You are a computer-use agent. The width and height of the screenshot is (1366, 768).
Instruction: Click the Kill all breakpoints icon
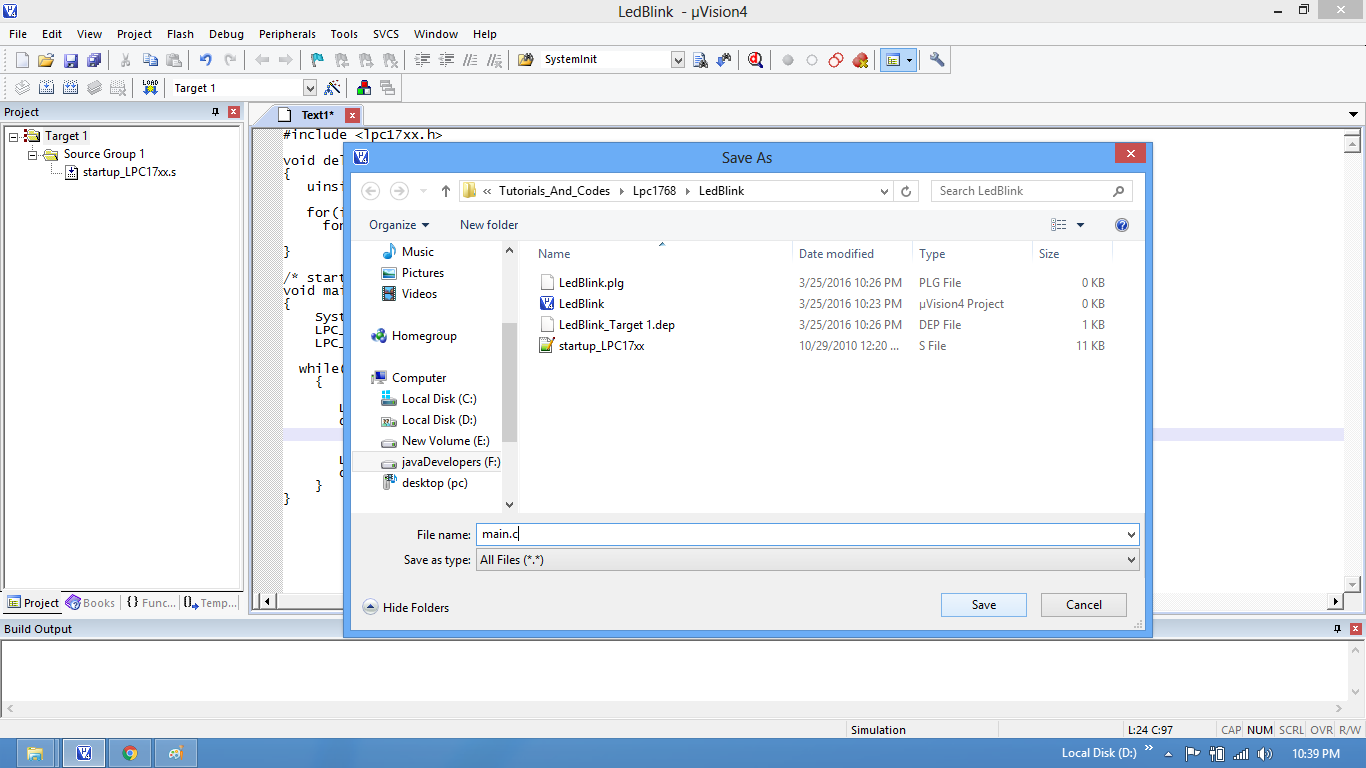(x=860, y=60)
